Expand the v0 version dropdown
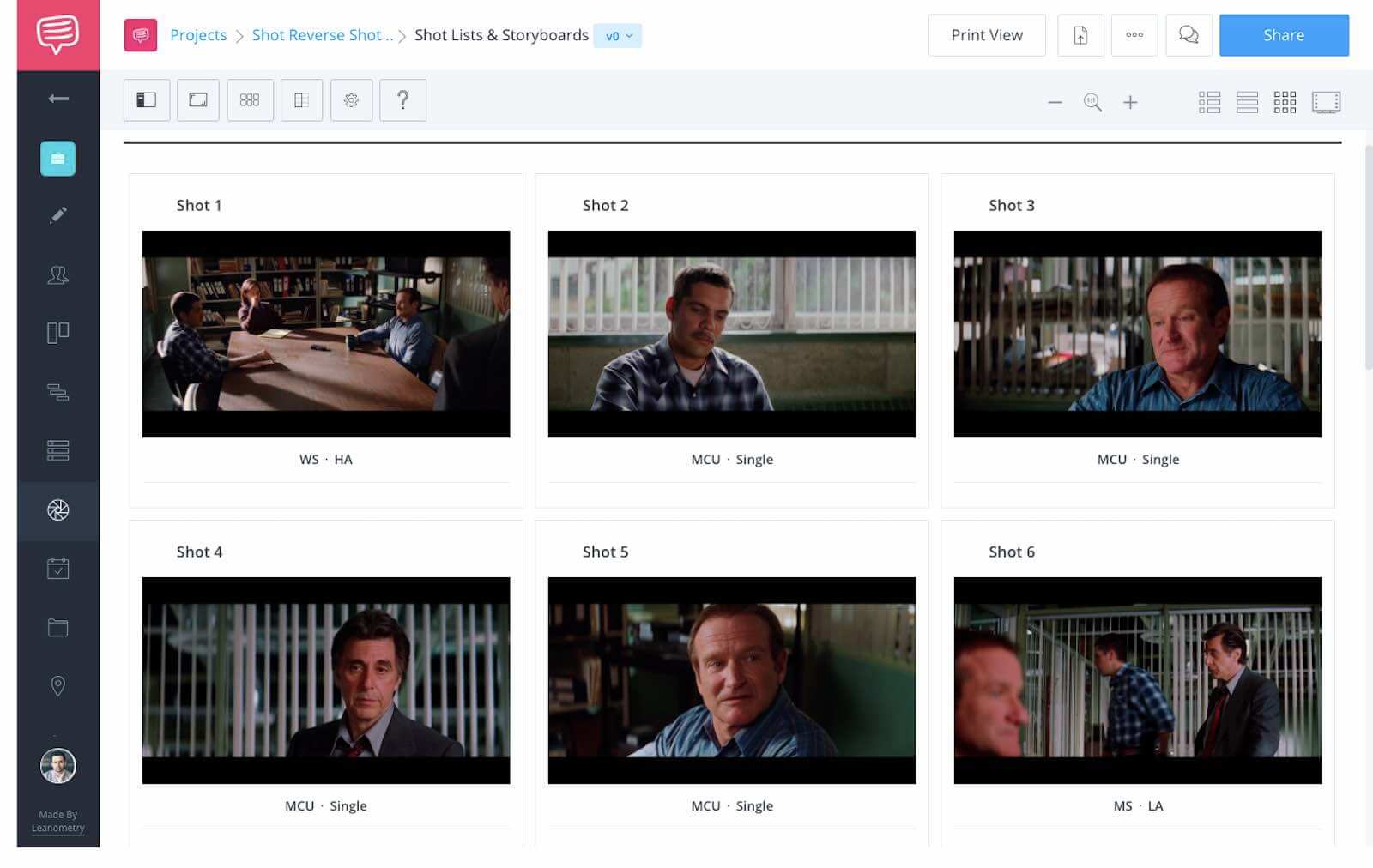Viewport: 1373px width, 868px height. [618, 36]
